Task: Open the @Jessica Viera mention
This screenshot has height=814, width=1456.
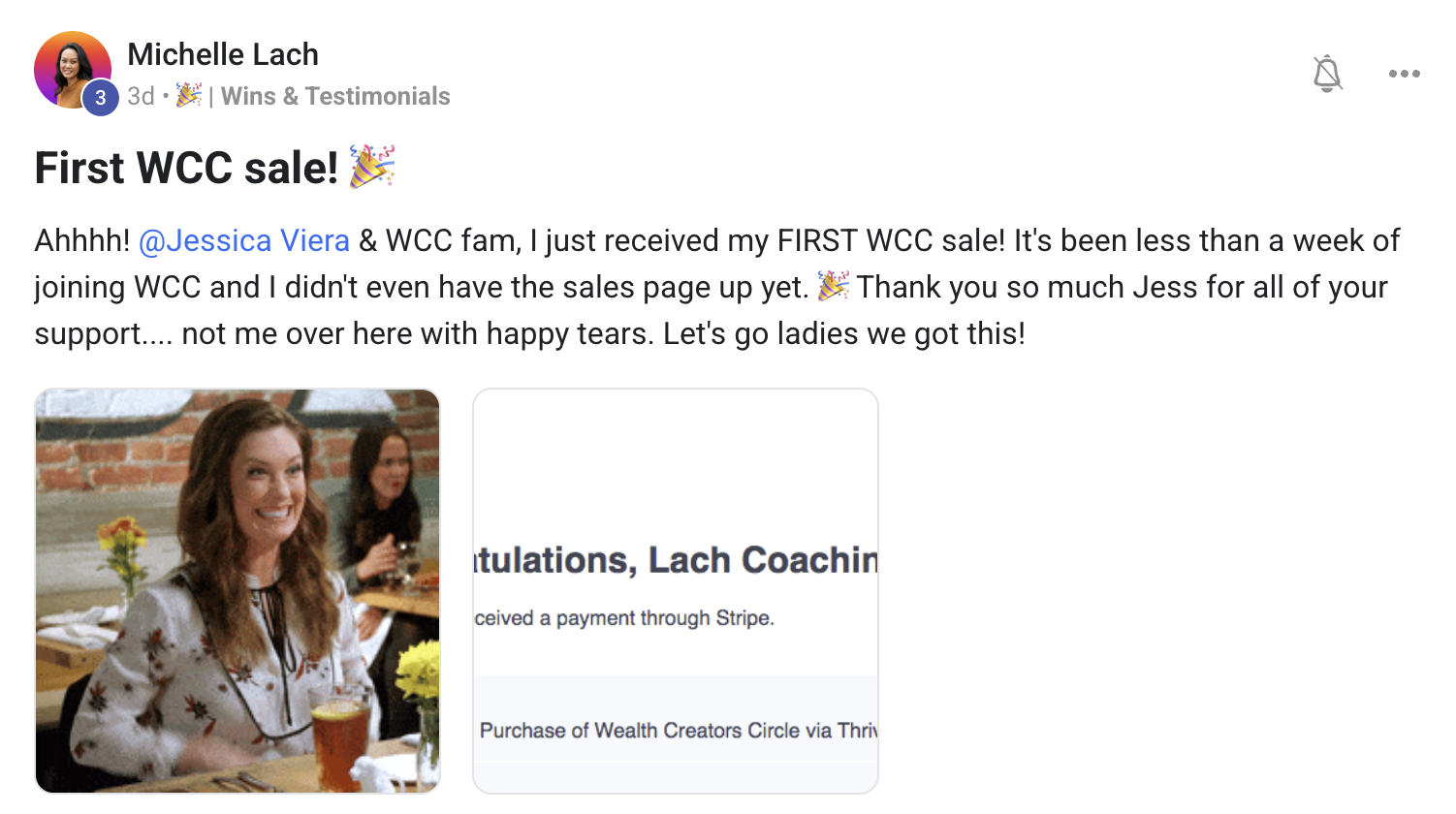Action: [244, 240]
